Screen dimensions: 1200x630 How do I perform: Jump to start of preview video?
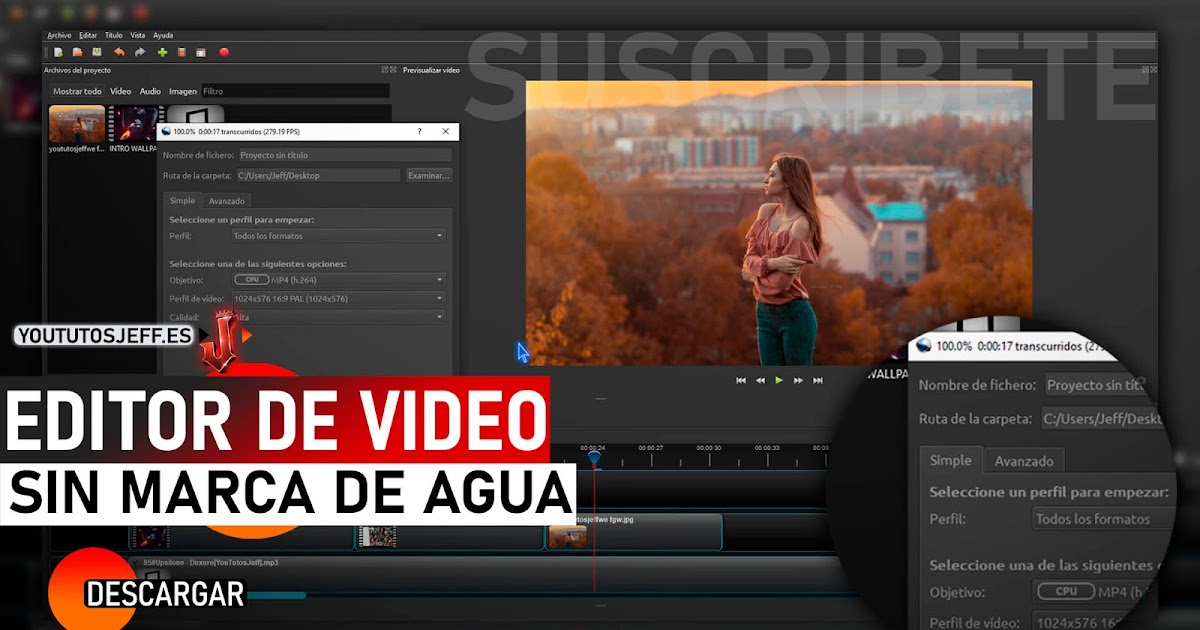tap(741, 380)
